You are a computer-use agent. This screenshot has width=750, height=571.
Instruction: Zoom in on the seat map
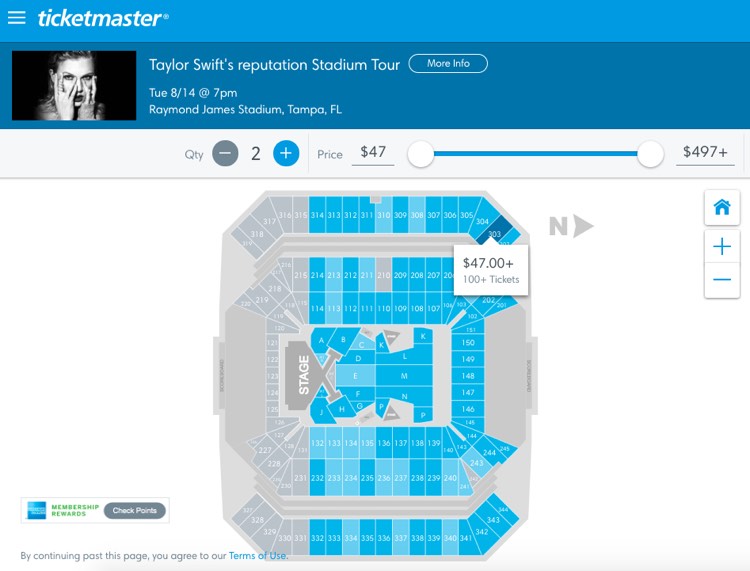click(722, 247)
